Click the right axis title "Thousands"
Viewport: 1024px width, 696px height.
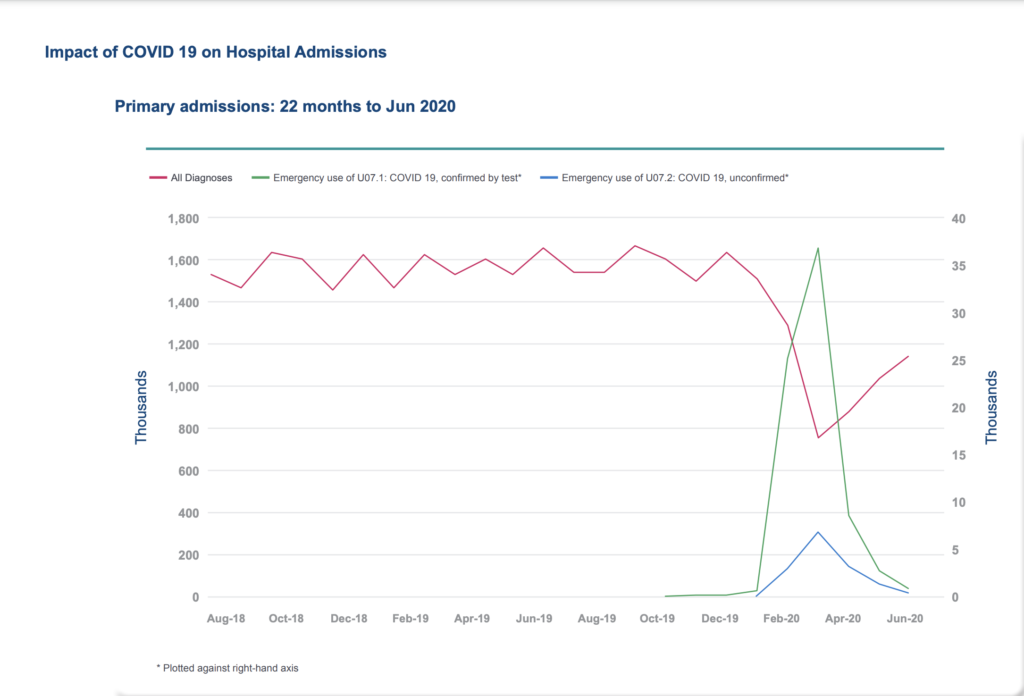click(991, 407)
